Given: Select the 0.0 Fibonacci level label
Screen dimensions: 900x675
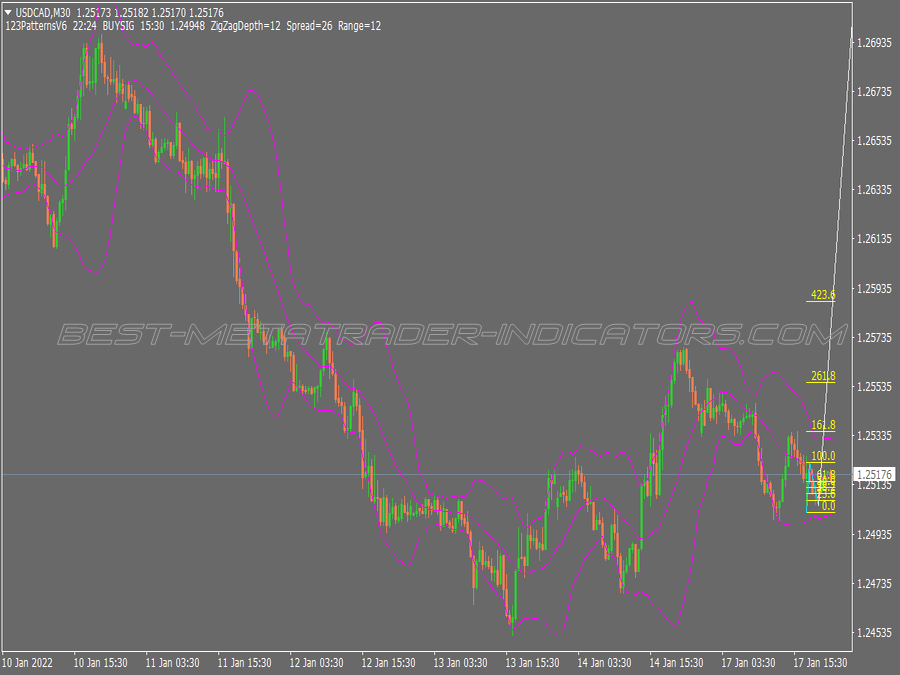Looking at the screenshot, I should pyautogui.click(x=828, y=506).
